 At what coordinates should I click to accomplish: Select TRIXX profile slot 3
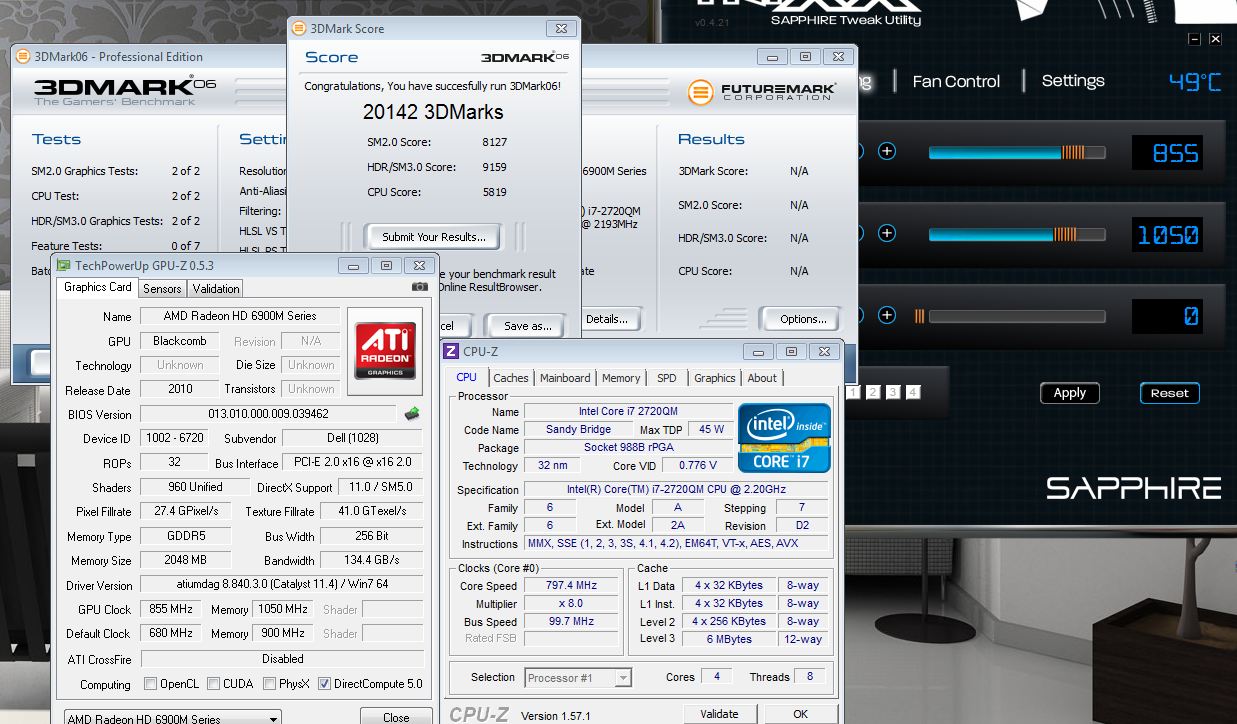click(893, 392)
